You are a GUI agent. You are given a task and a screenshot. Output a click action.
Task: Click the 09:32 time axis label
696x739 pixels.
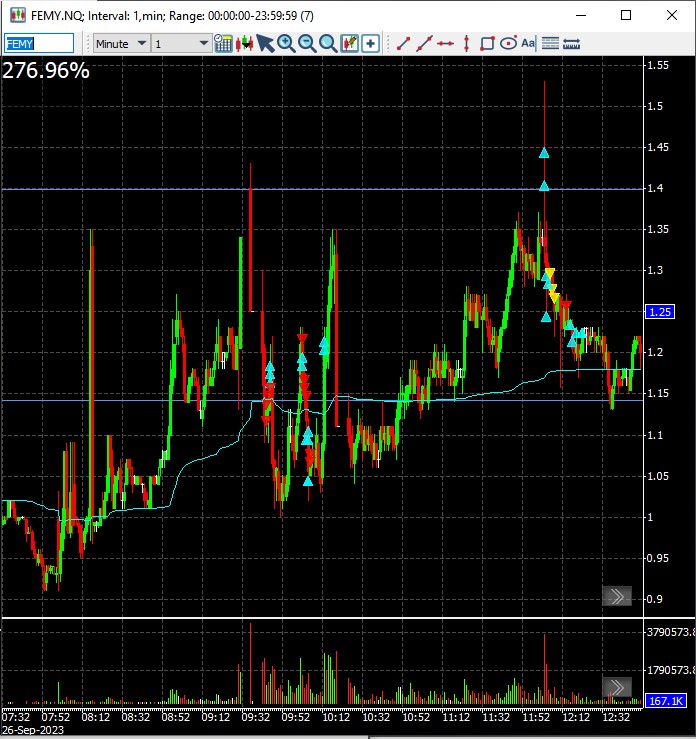pyautogui.click(x=255, y=717)
